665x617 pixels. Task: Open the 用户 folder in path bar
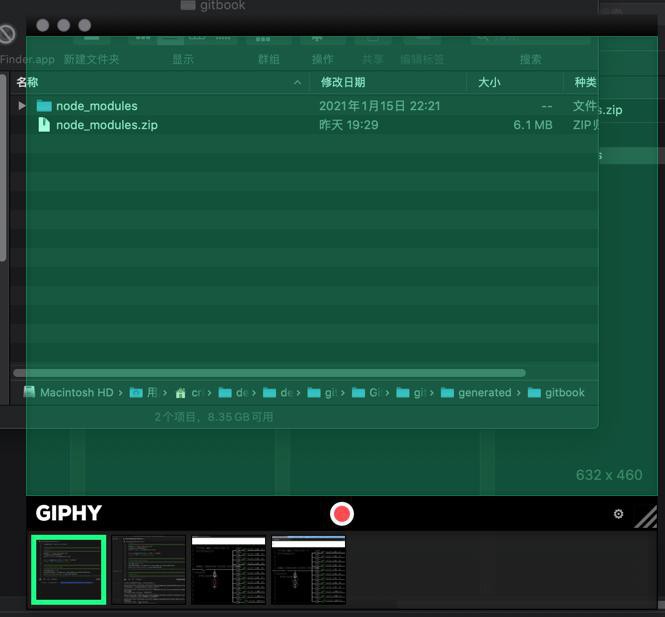(x=143, y=393)
